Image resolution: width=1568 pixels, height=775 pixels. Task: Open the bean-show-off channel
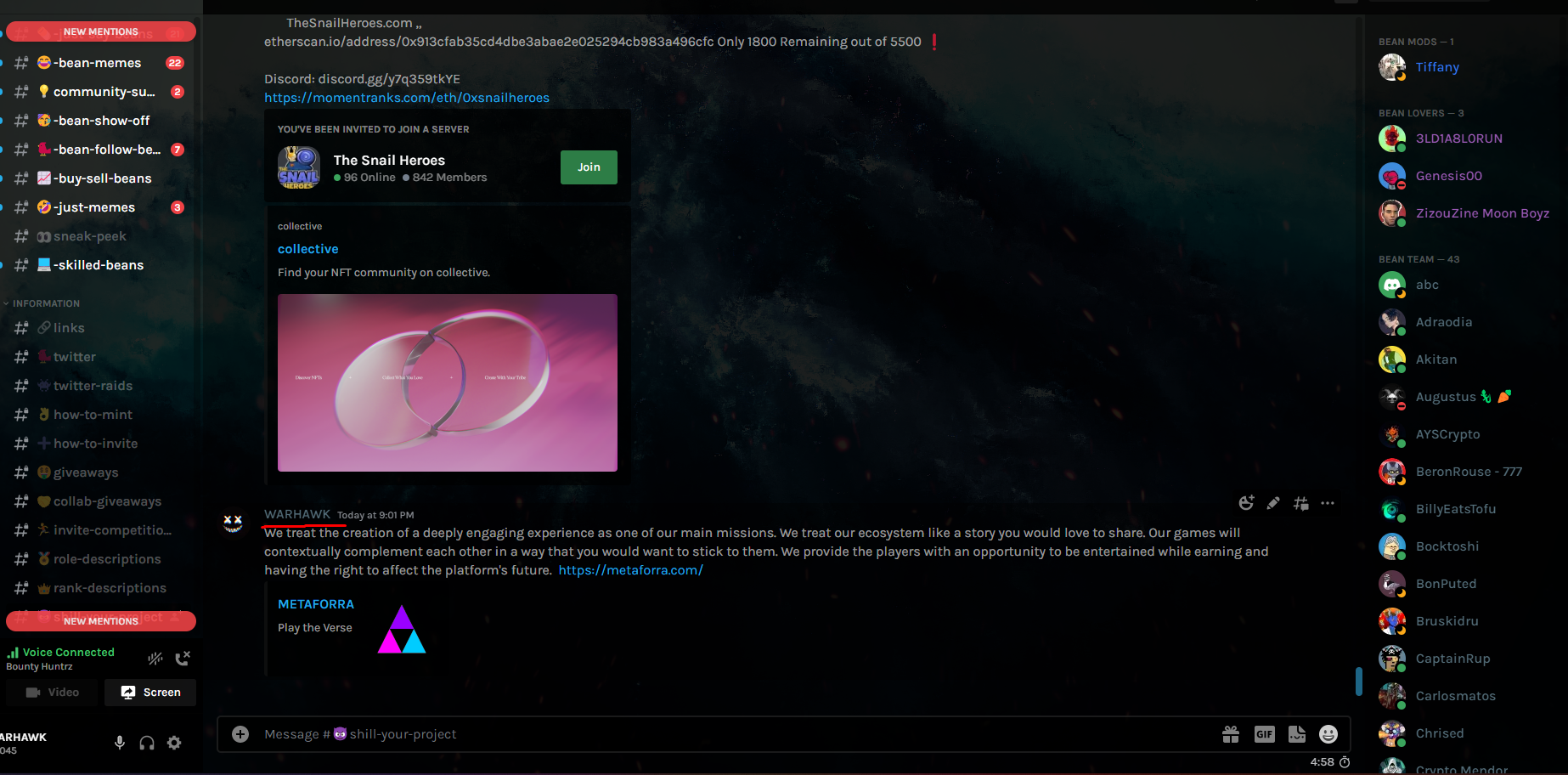click(101, 121)
